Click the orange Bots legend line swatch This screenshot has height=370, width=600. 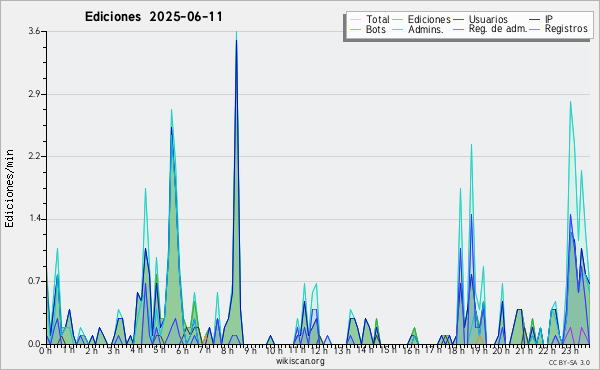355,29
